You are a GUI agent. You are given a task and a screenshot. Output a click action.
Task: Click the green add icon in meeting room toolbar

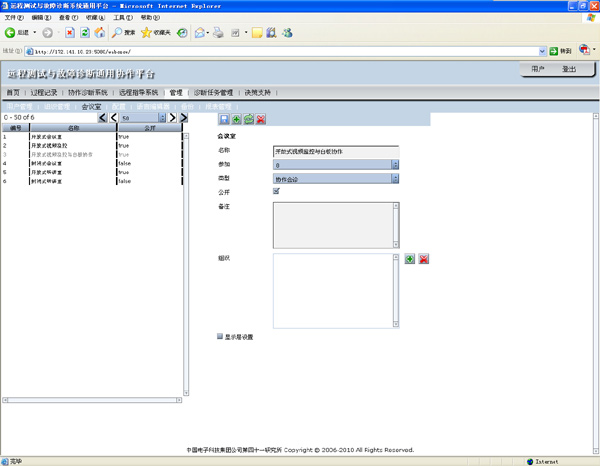[236, 119]
